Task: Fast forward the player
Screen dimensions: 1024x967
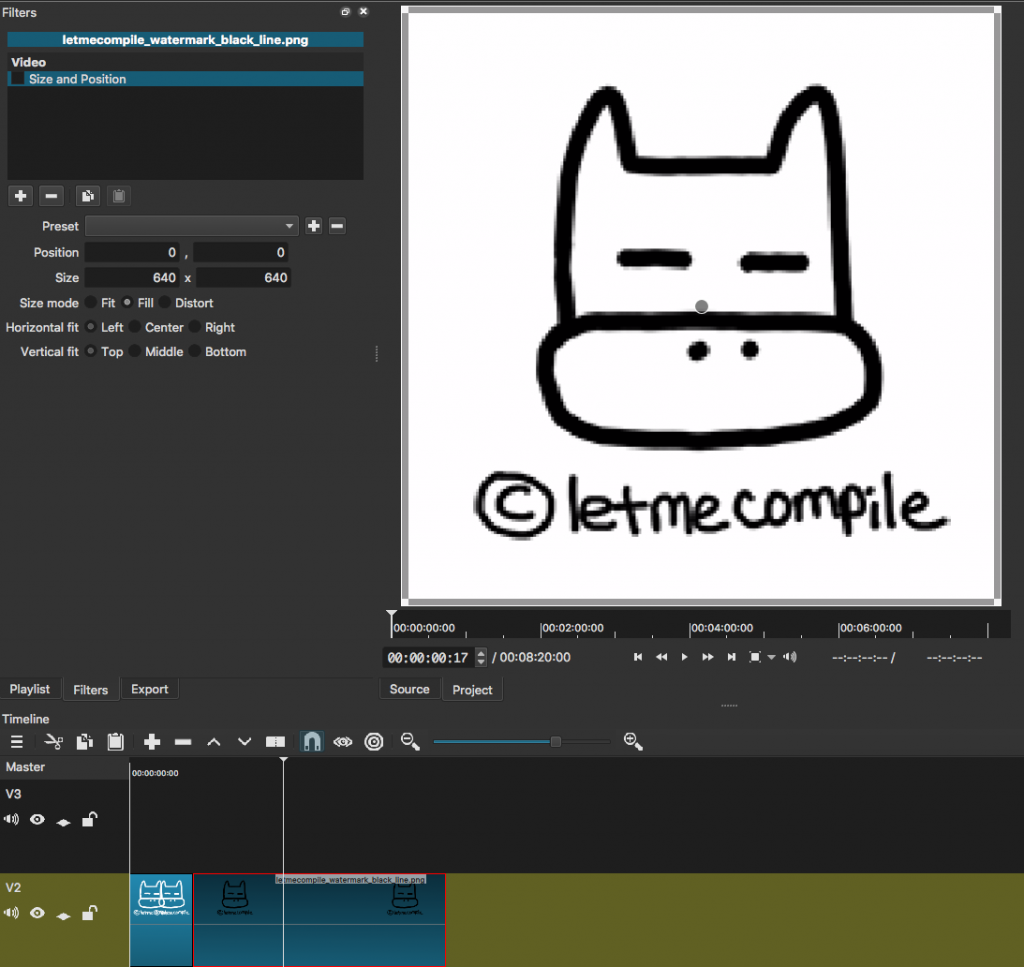Action: coord(708,657)
